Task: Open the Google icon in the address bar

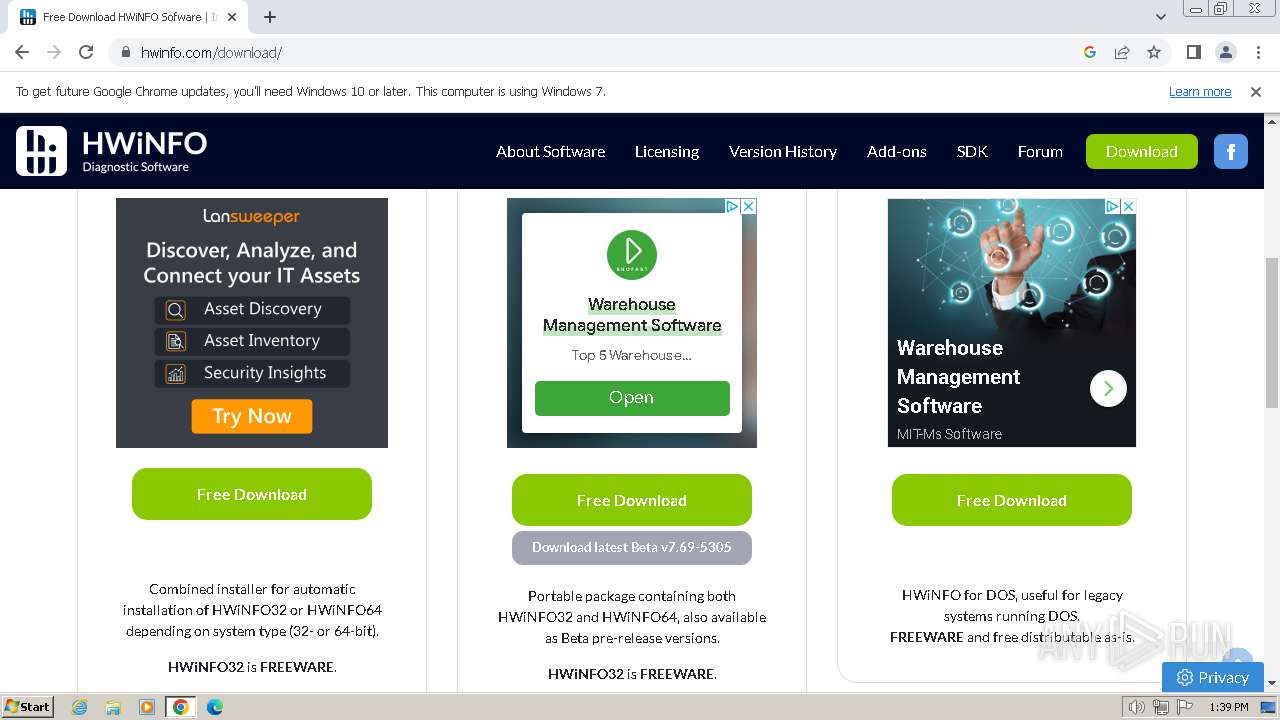Action: point(1090,52)
